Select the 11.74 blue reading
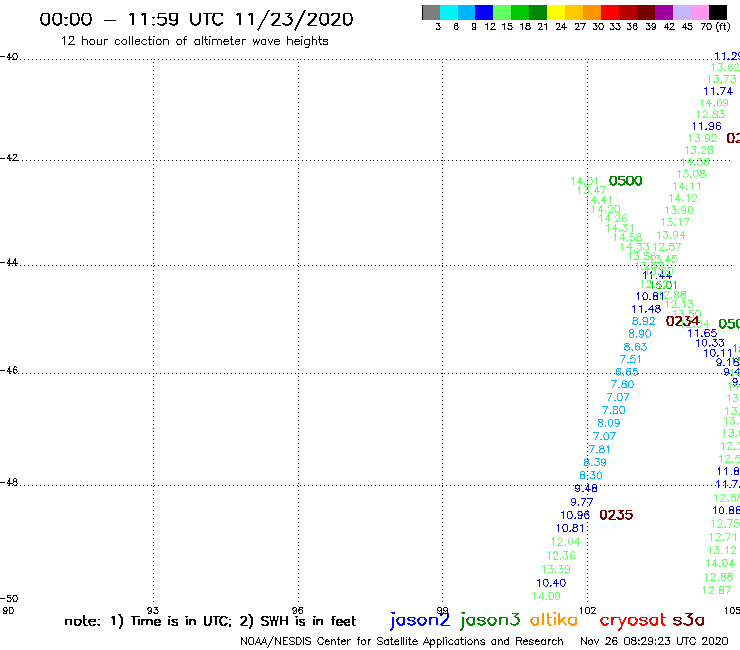Screen dimensions: 740x650 tap(718, 92)
